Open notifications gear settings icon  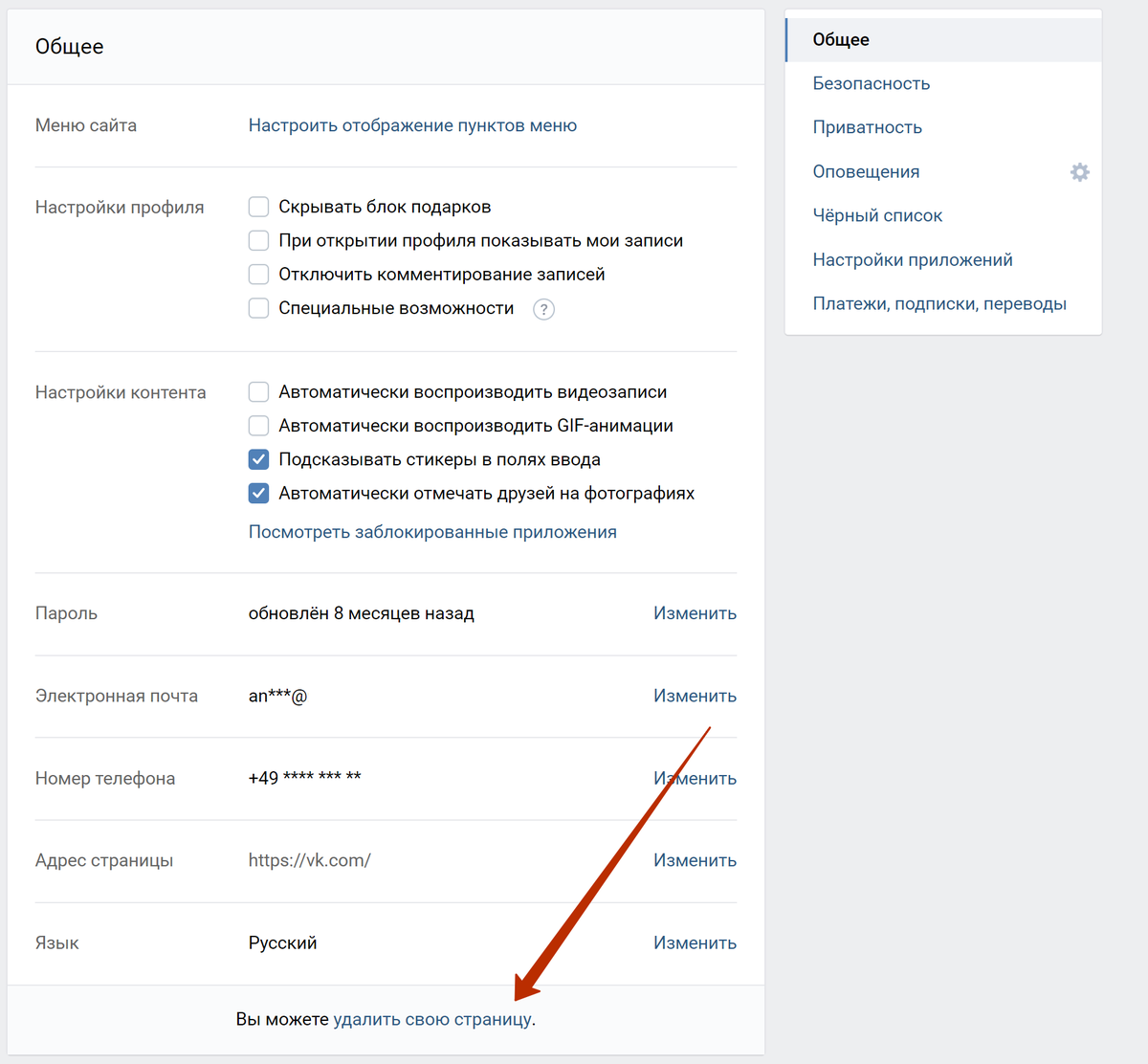pyautogui.click(x=1079, y=172)
